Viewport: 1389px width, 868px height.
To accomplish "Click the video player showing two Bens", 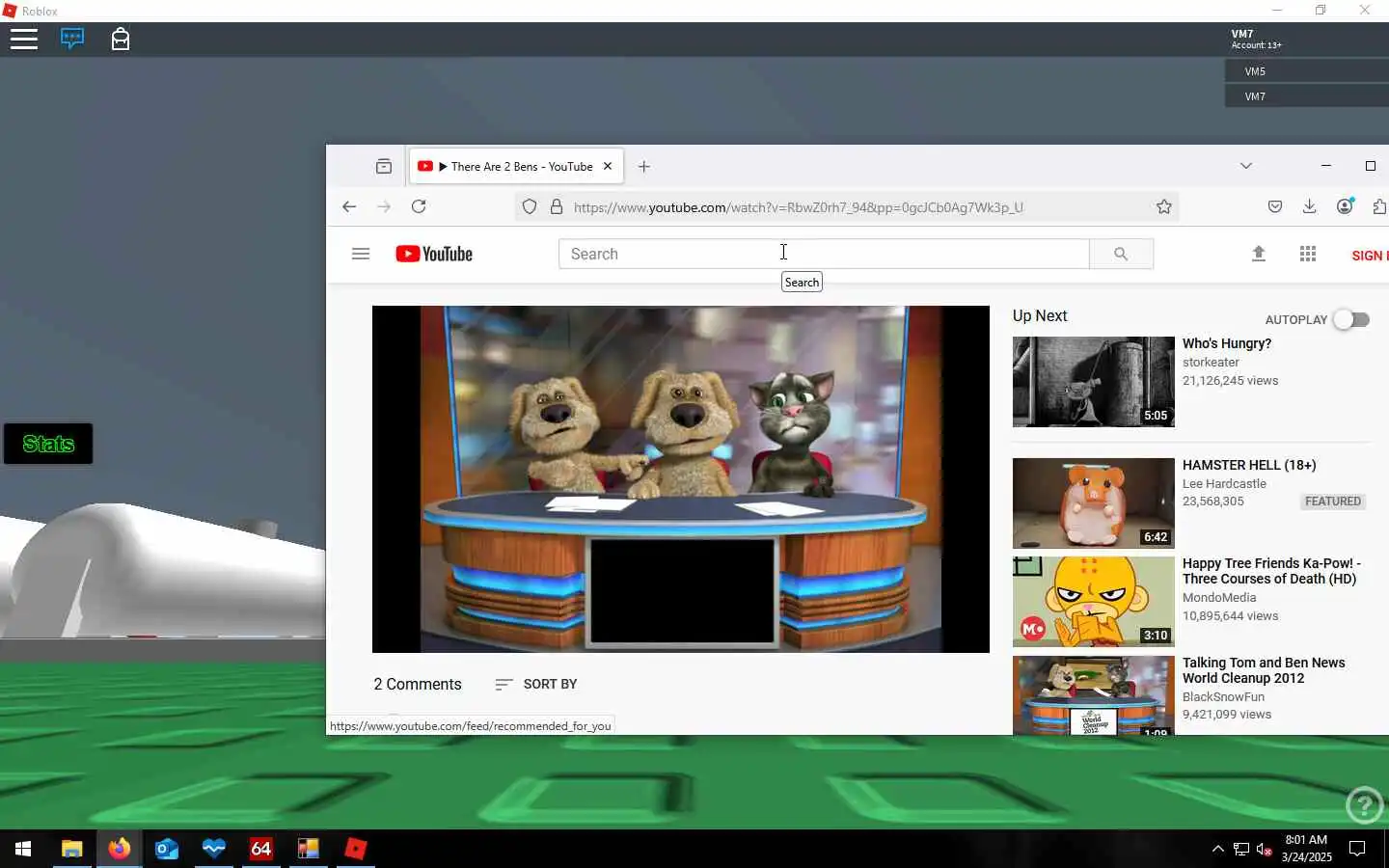I will coord(681,479).
